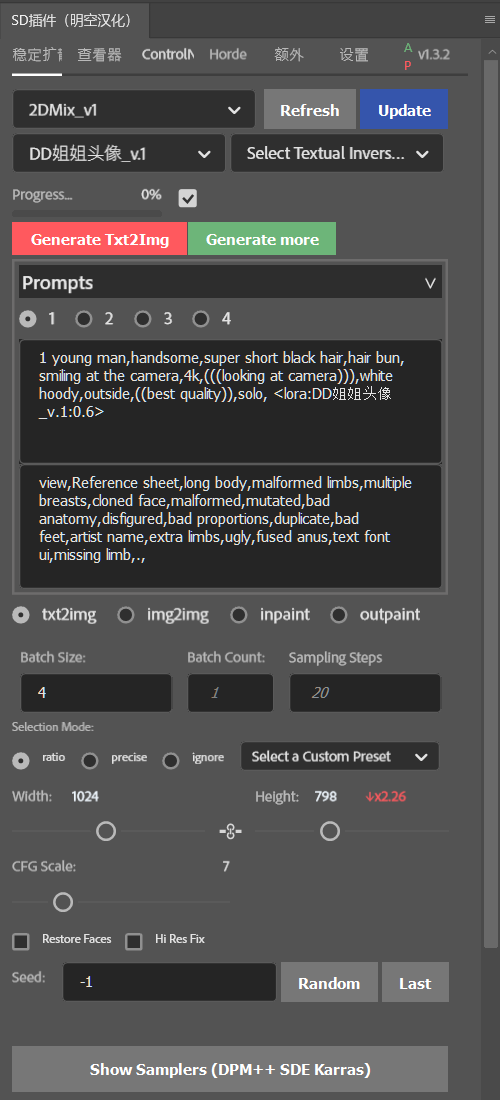The image size is (500, 1100).
Task: Collapse the Prompts section chevron
Action: coord(430,283)
